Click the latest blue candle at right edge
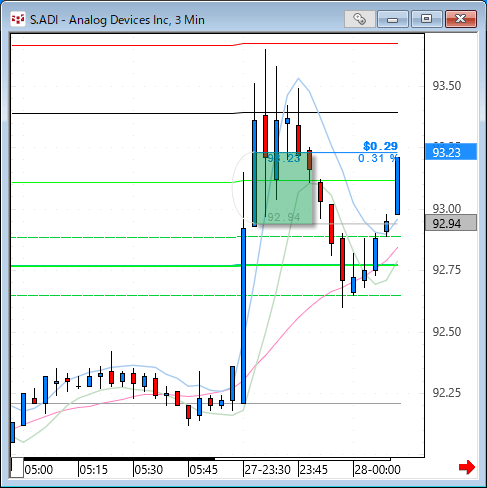 (397, 186)
